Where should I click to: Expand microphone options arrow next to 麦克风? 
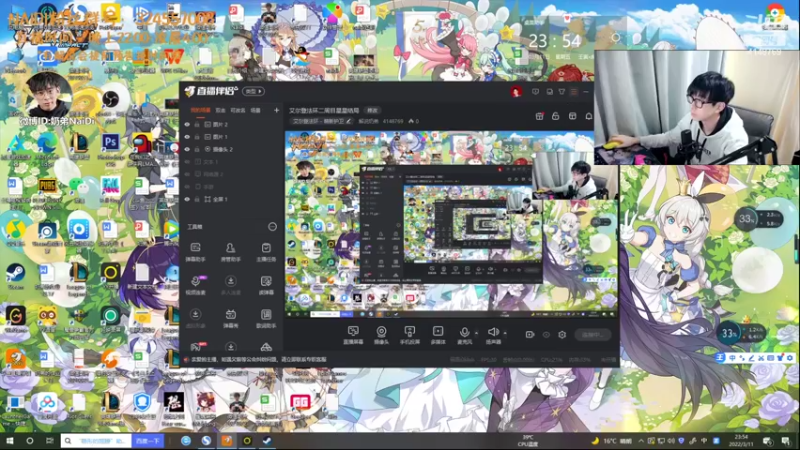click(x=477, y=333)
